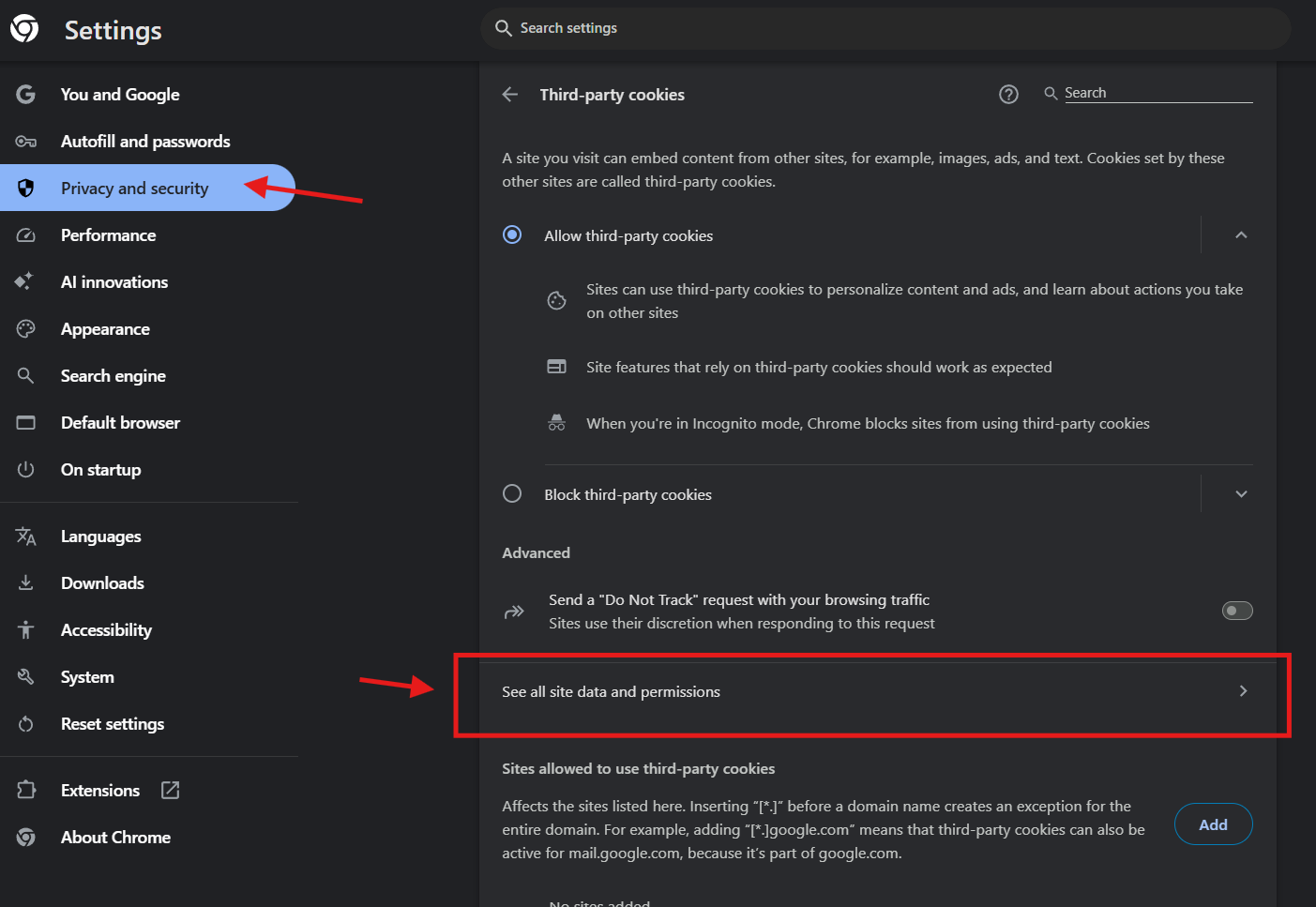
Task: Click the Accessibility person icon
Action: coord(26,630)
